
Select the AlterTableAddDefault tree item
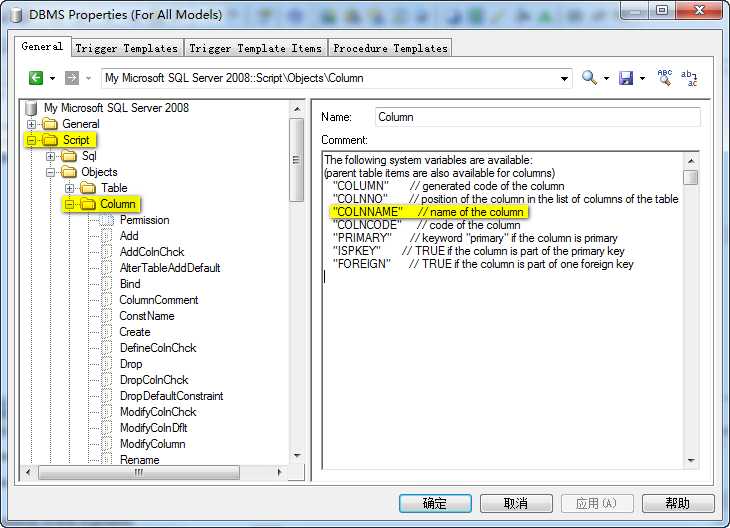click(170, 268)
